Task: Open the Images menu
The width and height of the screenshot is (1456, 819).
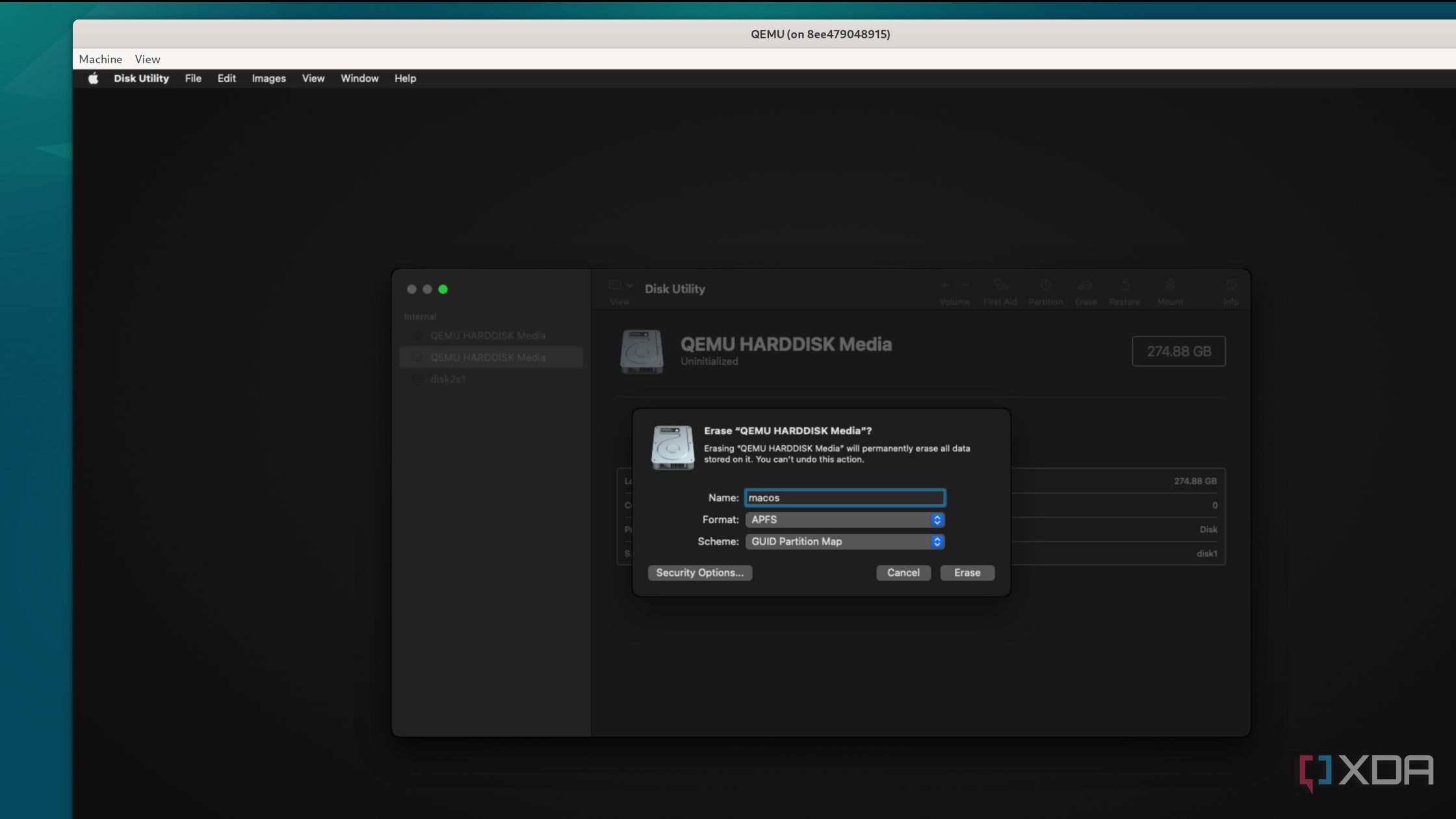Action: (268, 79)
